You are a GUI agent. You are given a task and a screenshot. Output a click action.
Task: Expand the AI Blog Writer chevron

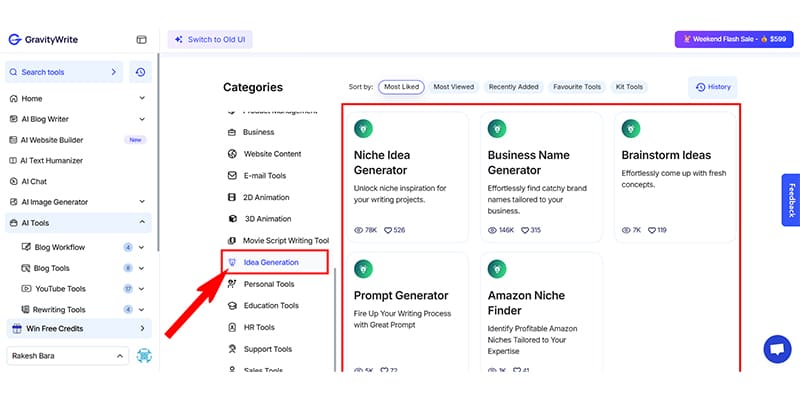click(142, 119)
